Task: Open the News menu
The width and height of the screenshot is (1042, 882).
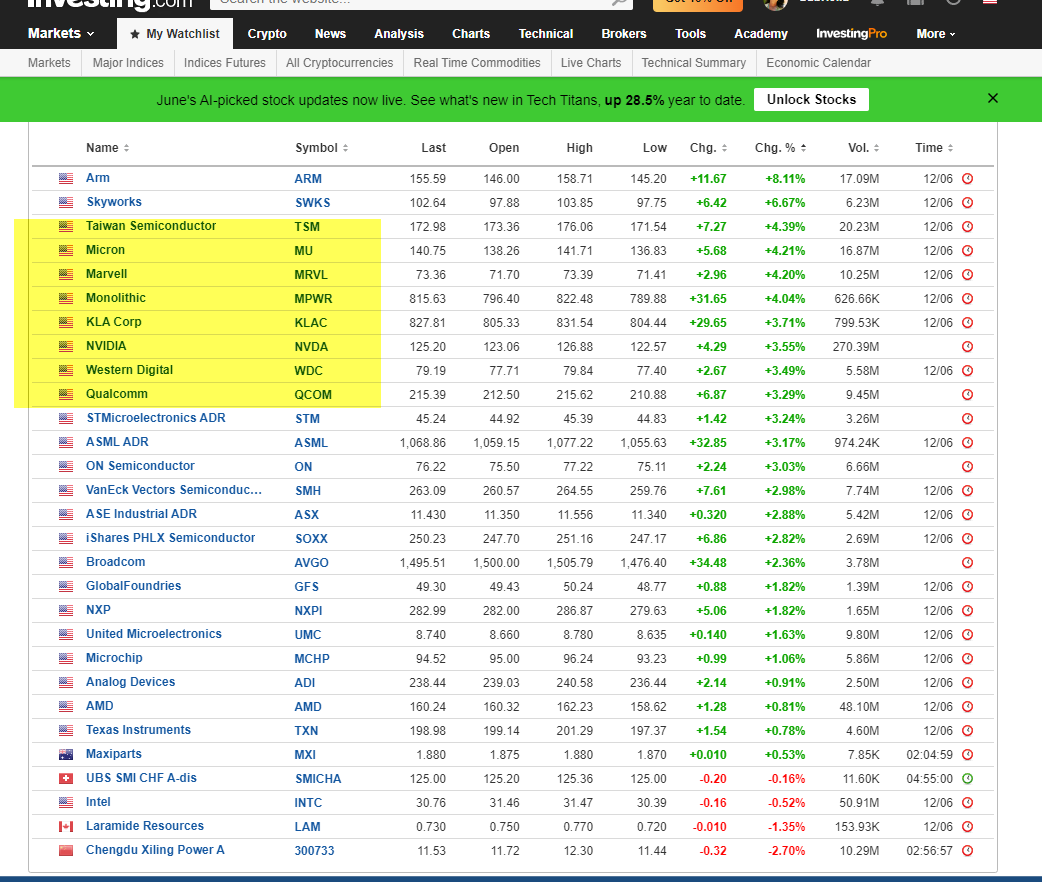Action: pos(330,34)
